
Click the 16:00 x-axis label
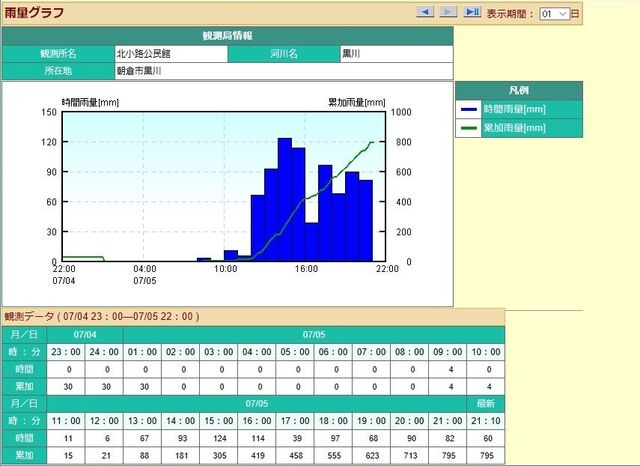307,269
